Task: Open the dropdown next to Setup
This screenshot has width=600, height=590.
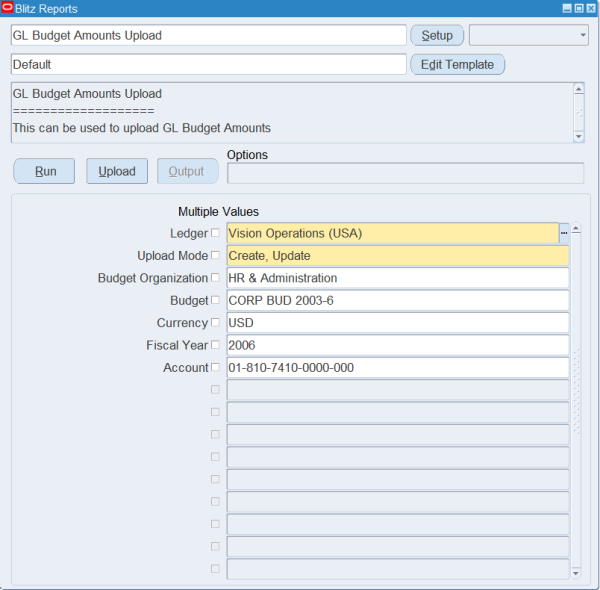Action: 529,35
